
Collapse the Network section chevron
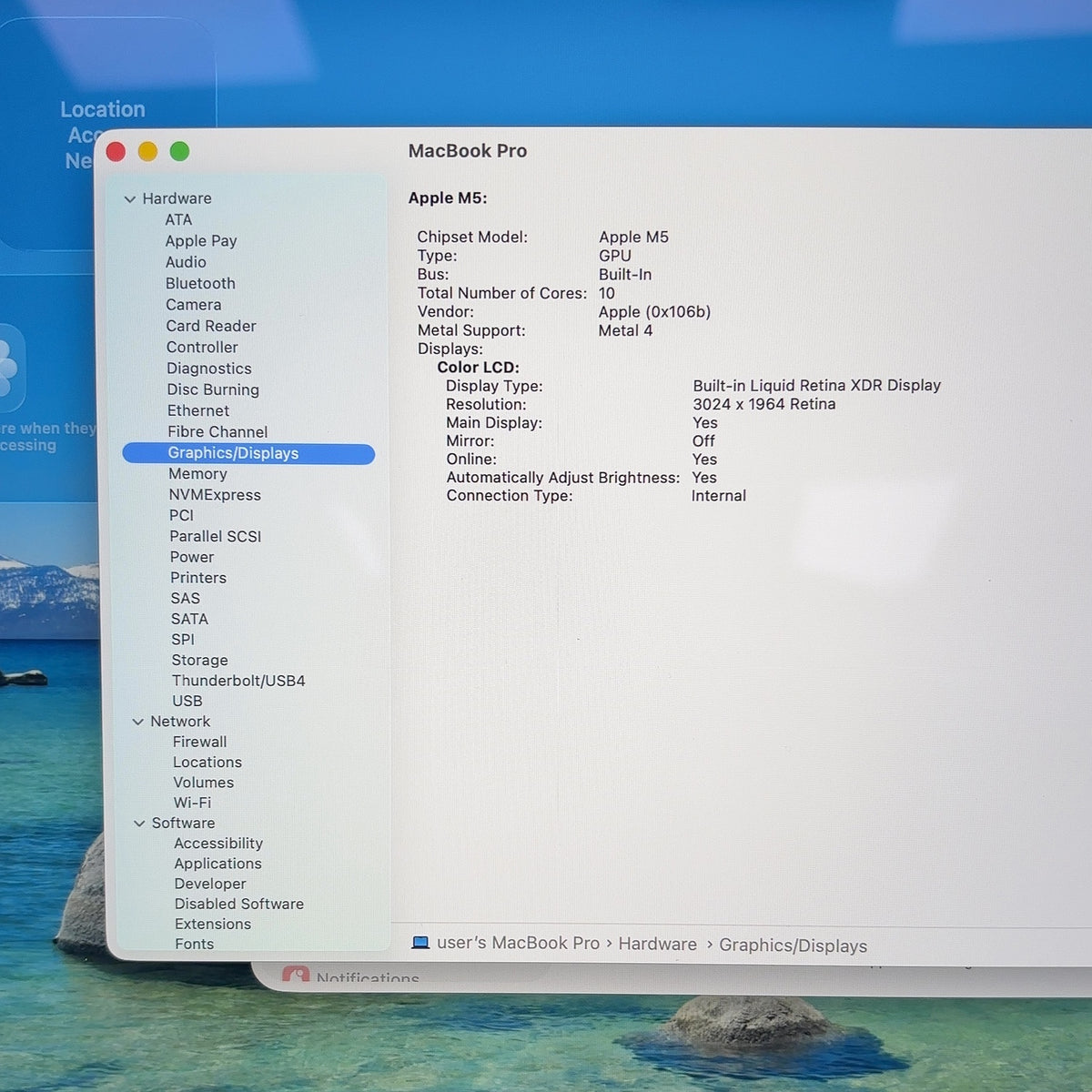point(138,722)
